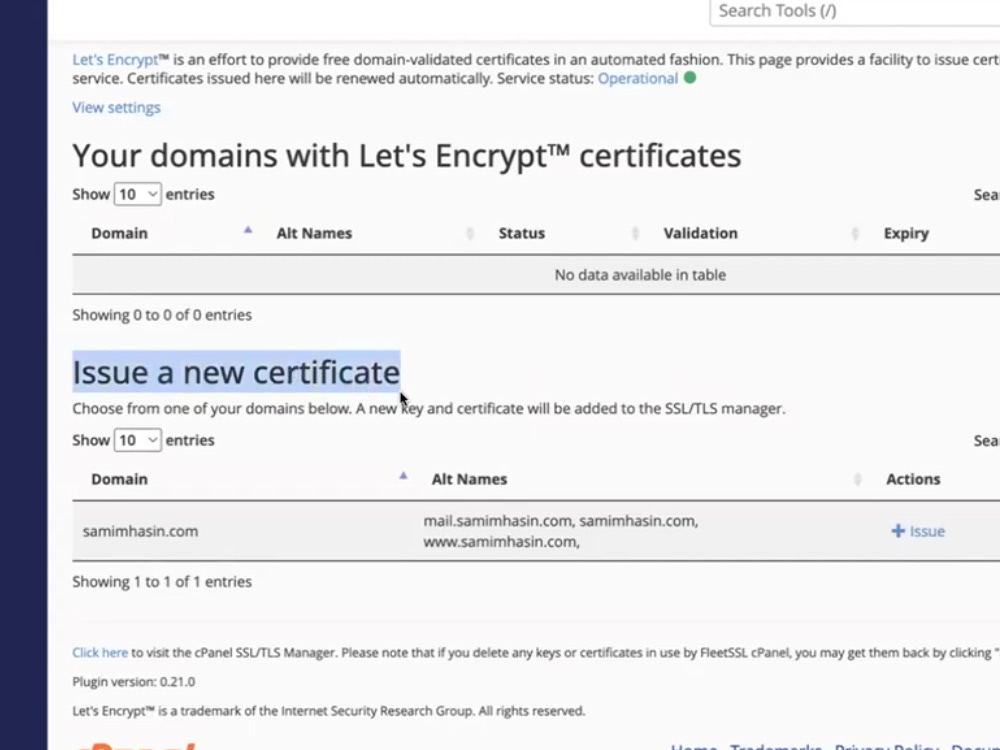The height and width of the screenshot is (750, 1000).
Task: Open the Let's Encrypt link
Action: 115,60
